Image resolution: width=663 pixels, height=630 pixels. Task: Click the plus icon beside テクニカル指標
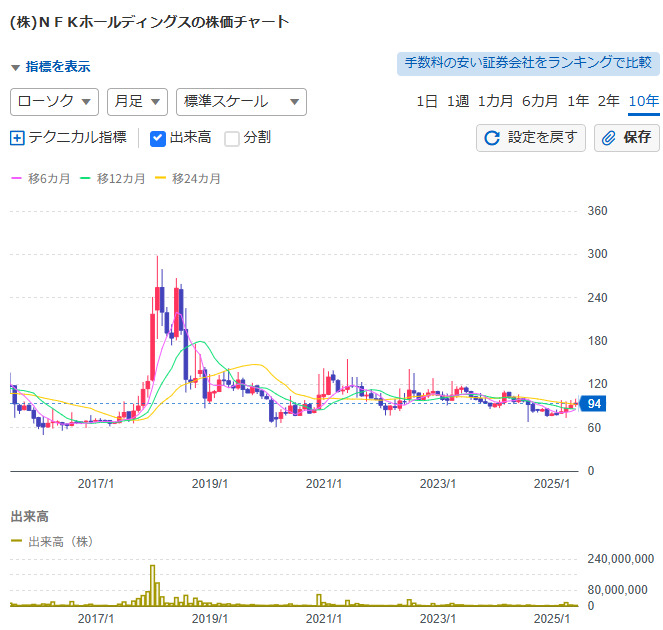17,138
